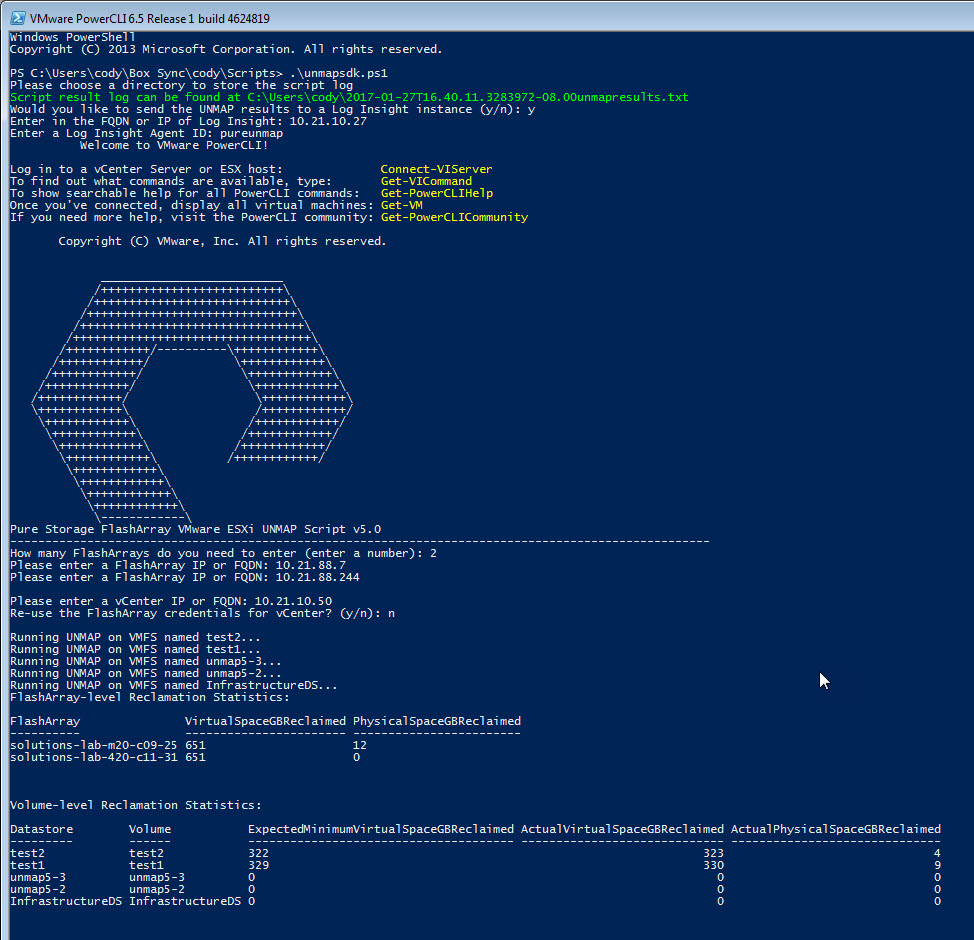Click 'Running UNMAP on VMFS named unmap5-2...' line
The image size is (974, 940).
[x=146, y=673]
